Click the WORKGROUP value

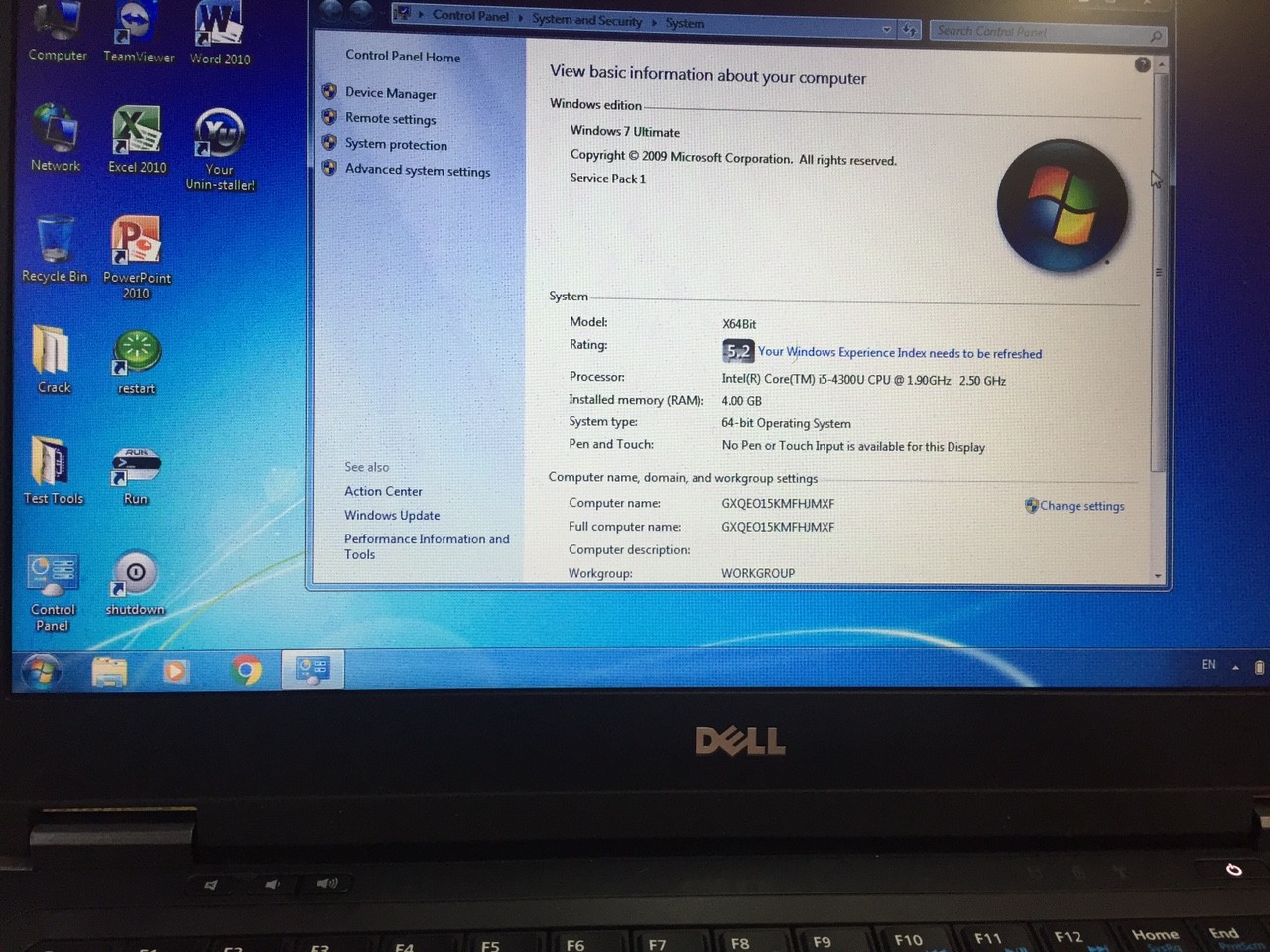(758, 573)
